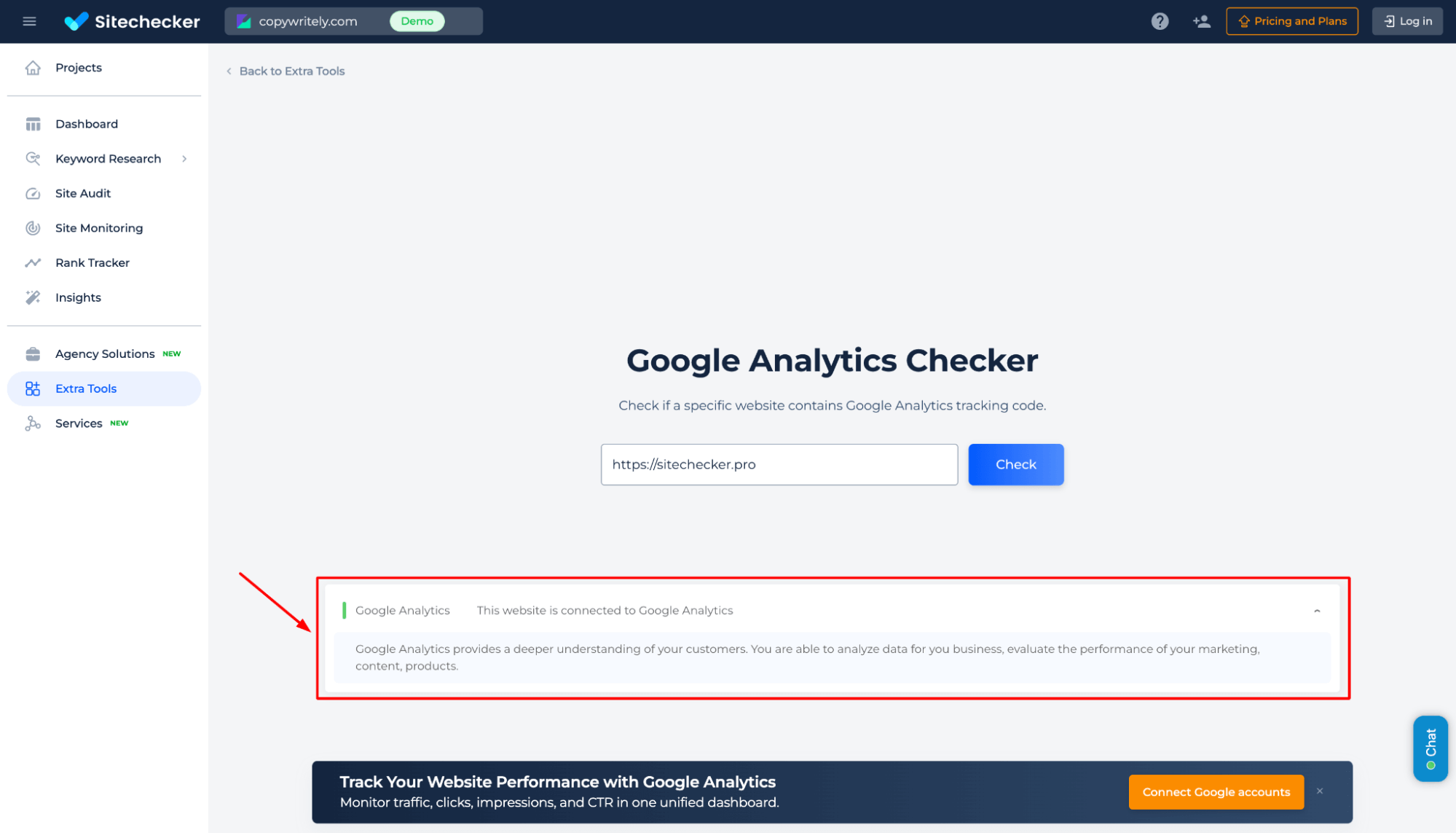
Task: Click Back to Extra Tools link
Action: tap(284, 70)
